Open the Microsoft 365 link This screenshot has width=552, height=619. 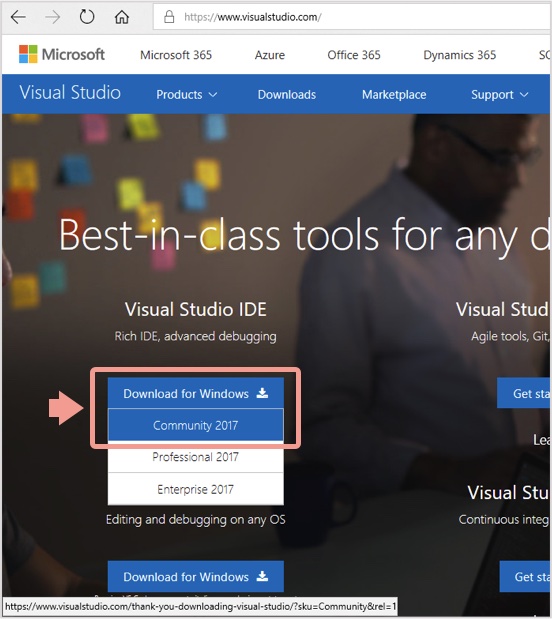pos(176,54)
